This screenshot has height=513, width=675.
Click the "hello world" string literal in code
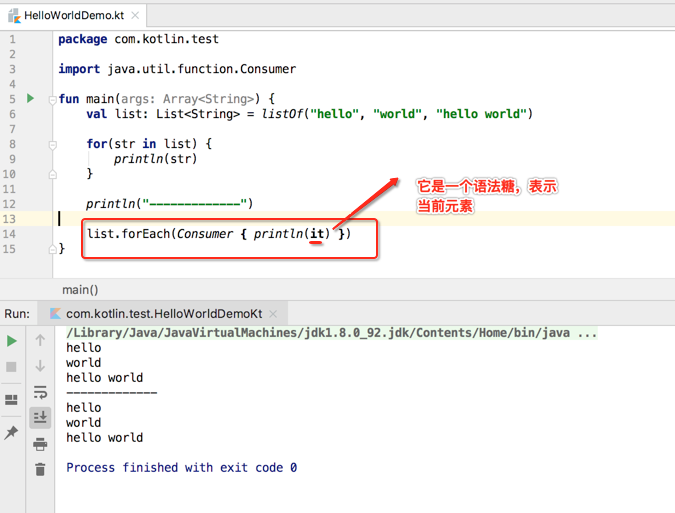tap(481, 114)
